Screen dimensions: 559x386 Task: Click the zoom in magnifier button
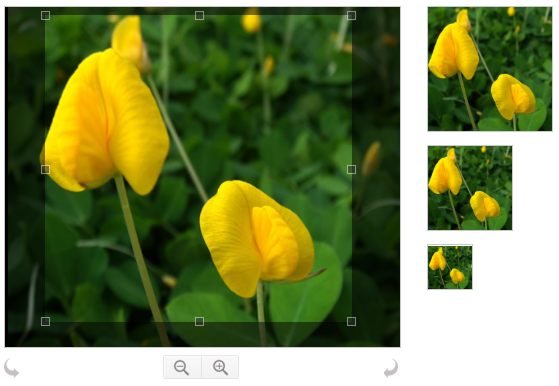click(x=220, y=367)
